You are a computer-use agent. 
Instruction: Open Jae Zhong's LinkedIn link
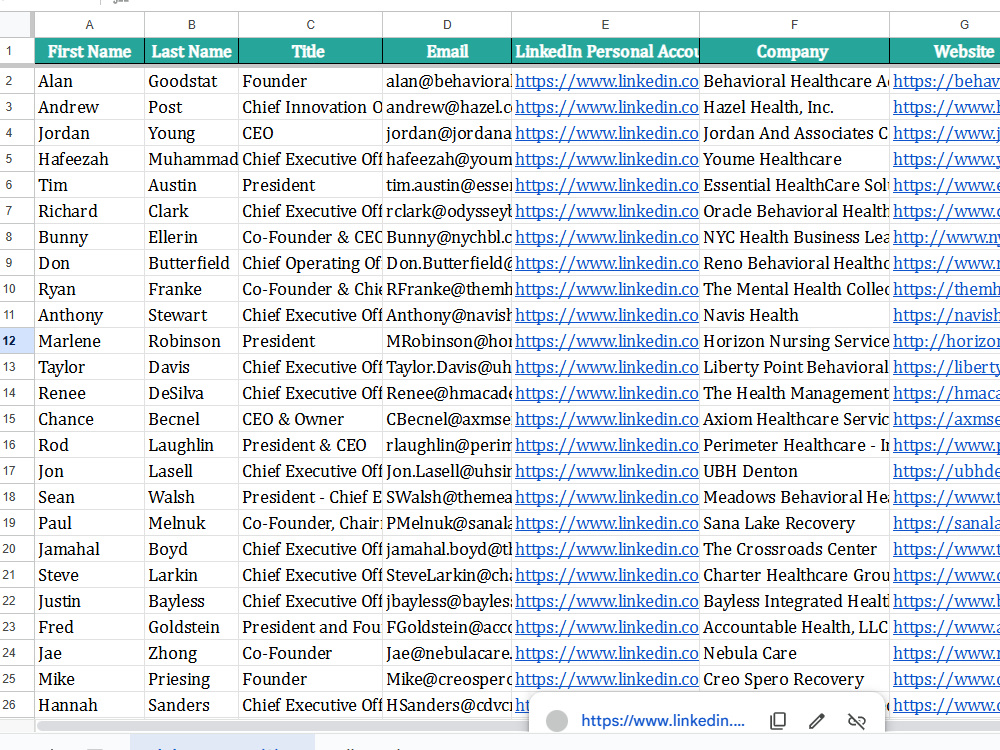click(607, 653)
